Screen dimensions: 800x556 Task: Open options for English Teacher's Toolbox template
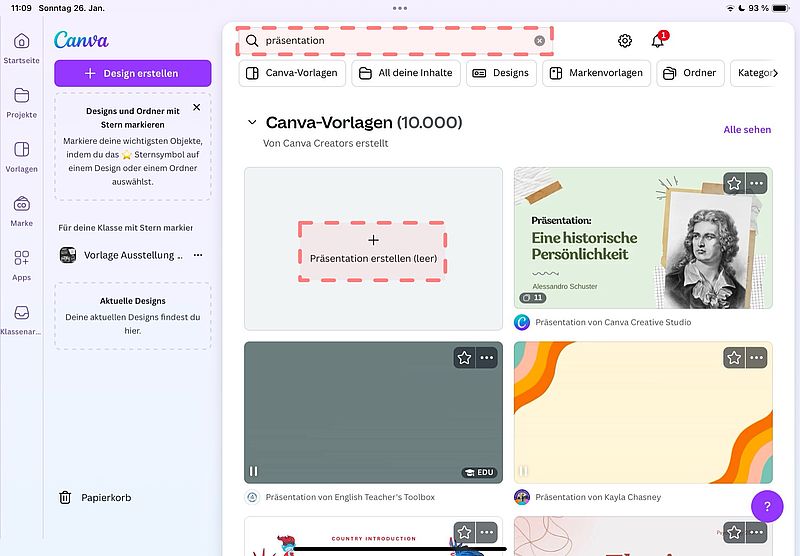tap(487, 358)
